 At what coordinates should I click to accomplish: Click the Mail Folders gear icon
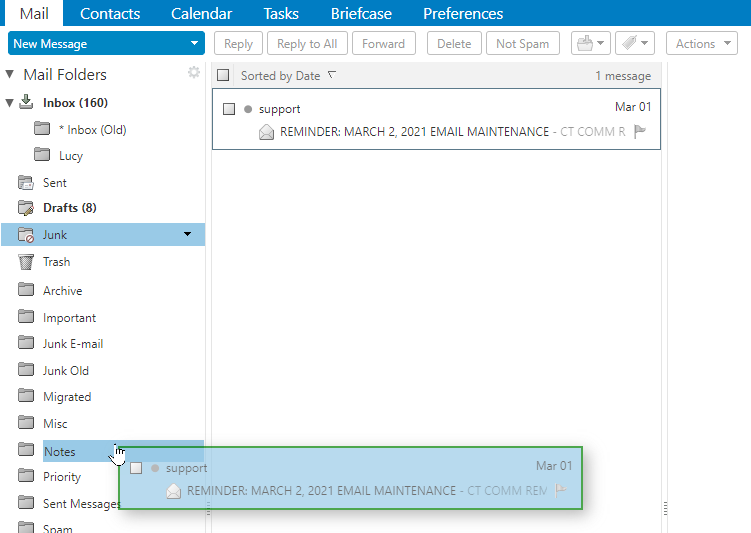194,73
